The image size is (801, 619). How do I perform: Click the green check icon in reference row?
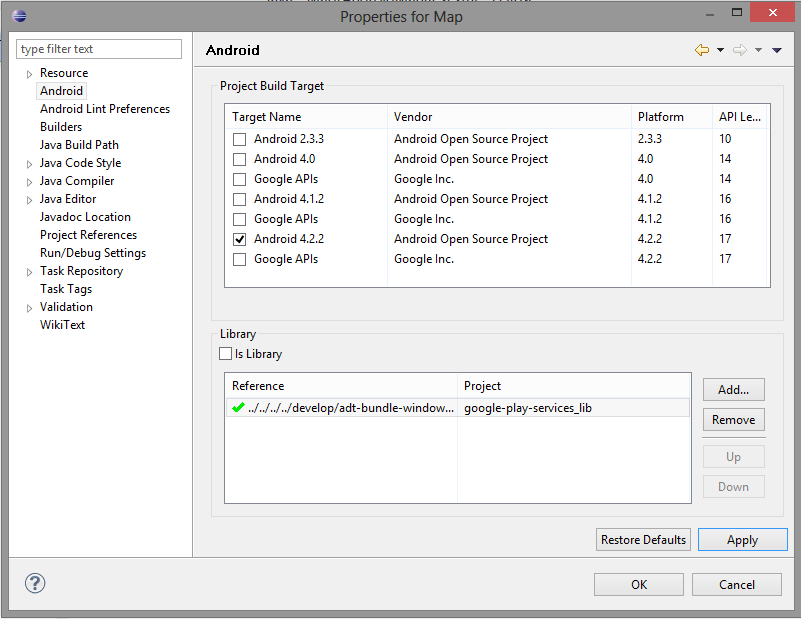point(238,408)
